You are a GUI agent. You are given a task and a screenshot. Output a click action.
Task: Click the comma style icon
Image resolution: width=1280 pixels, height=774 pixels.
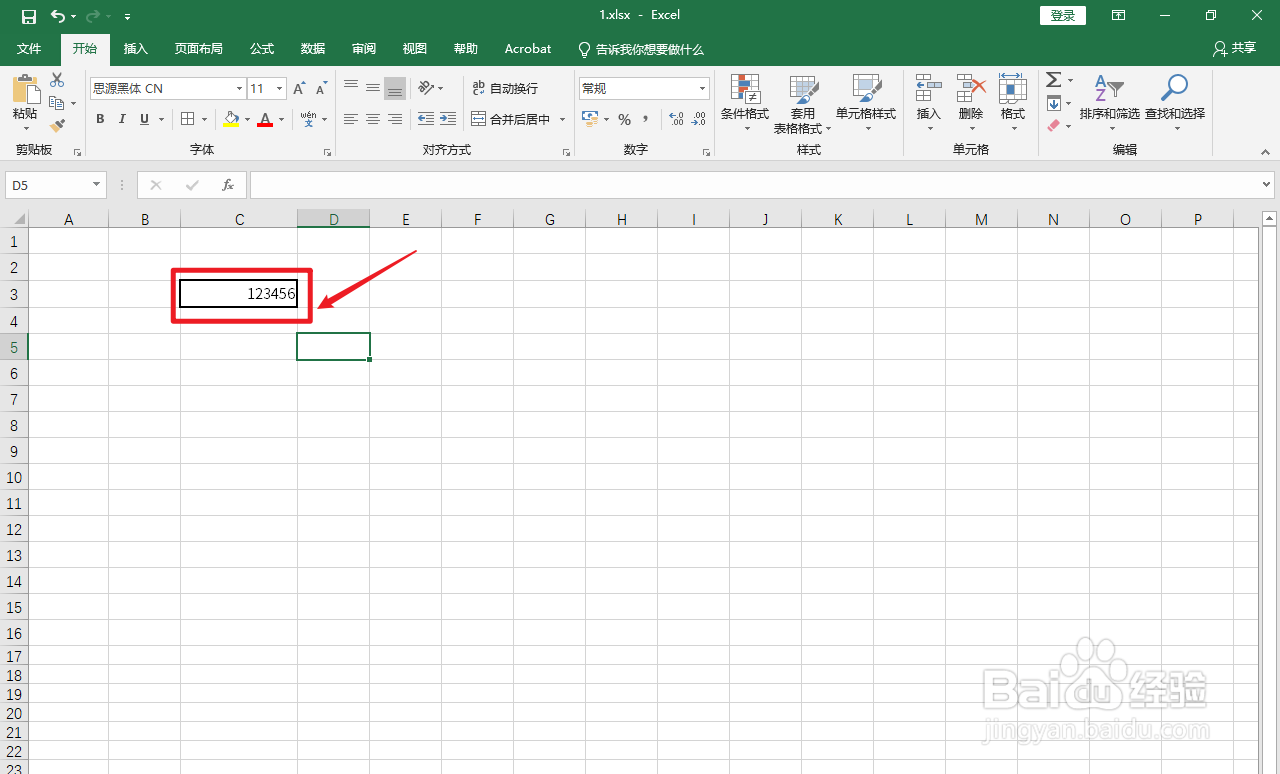point(646,119)
